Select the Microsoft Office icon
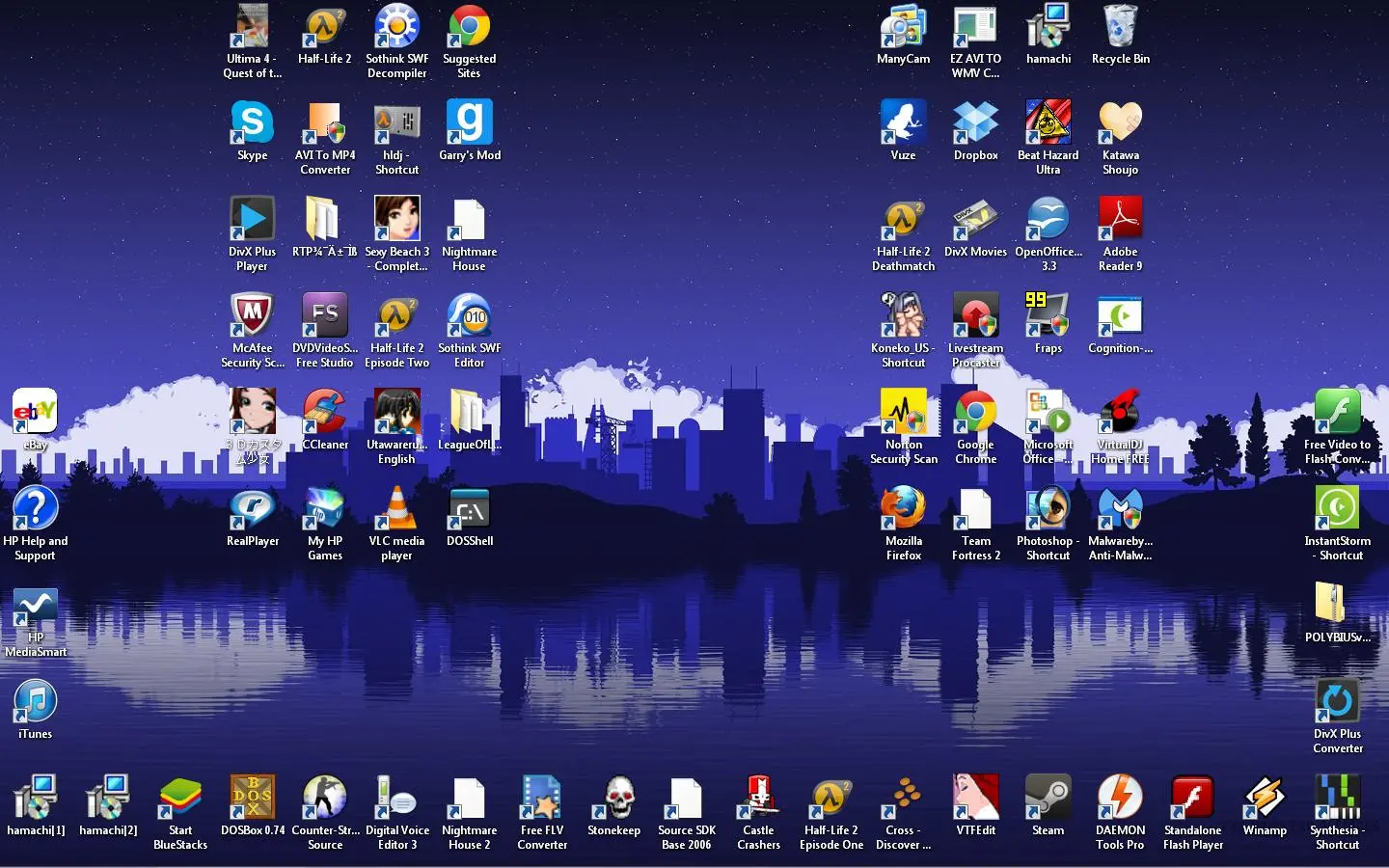Viewport: 1389px width, 868px height. (1049, 412)
